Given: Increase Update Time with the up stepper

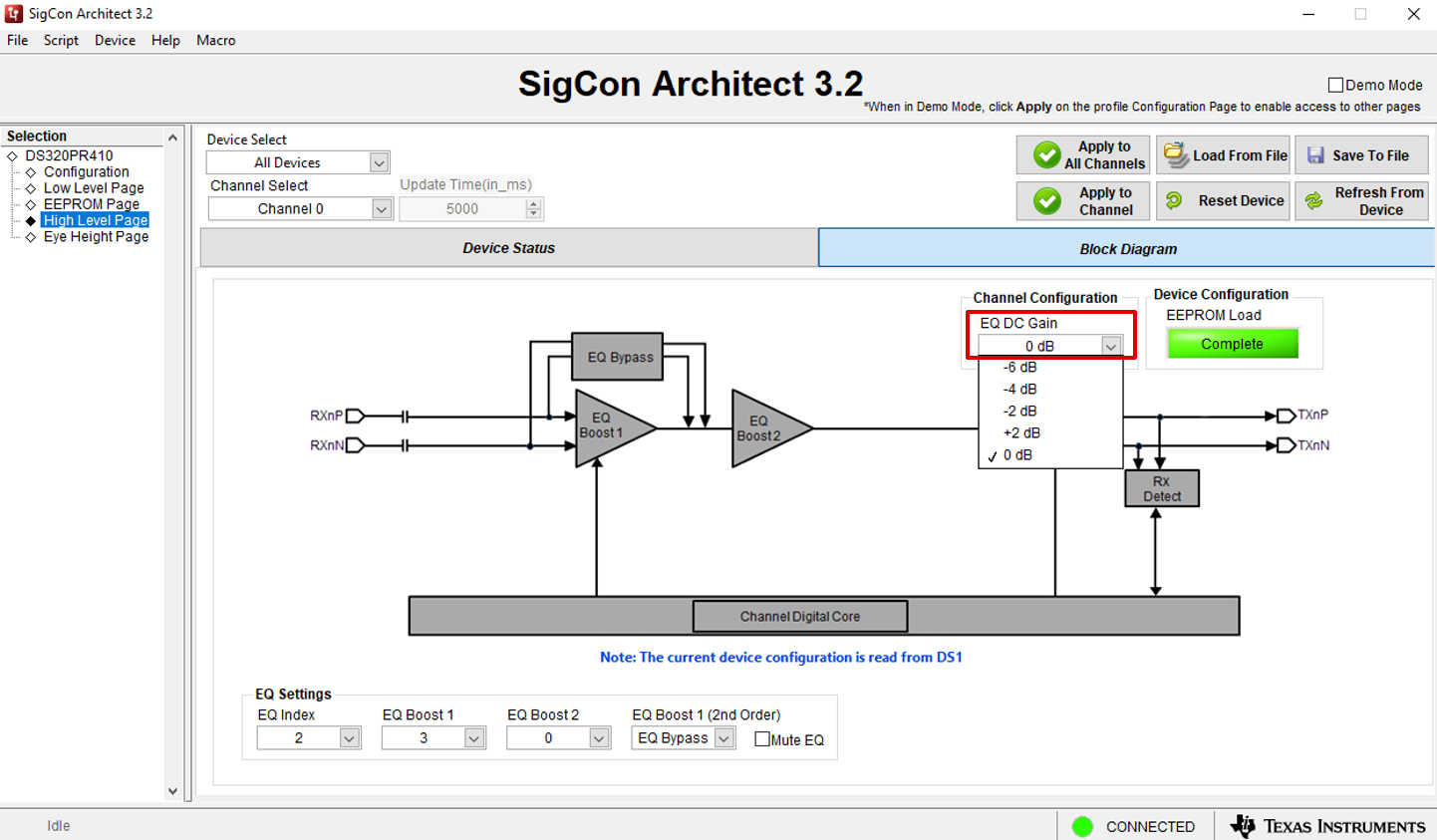Looking at the screenshot, I should 534,204.
